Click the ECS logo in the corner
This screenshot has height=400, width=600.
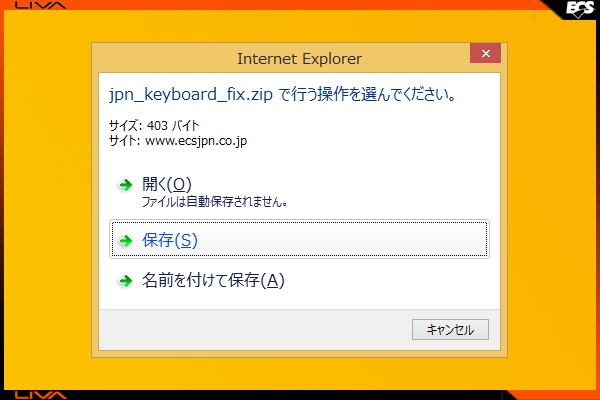tap(580, 8)
